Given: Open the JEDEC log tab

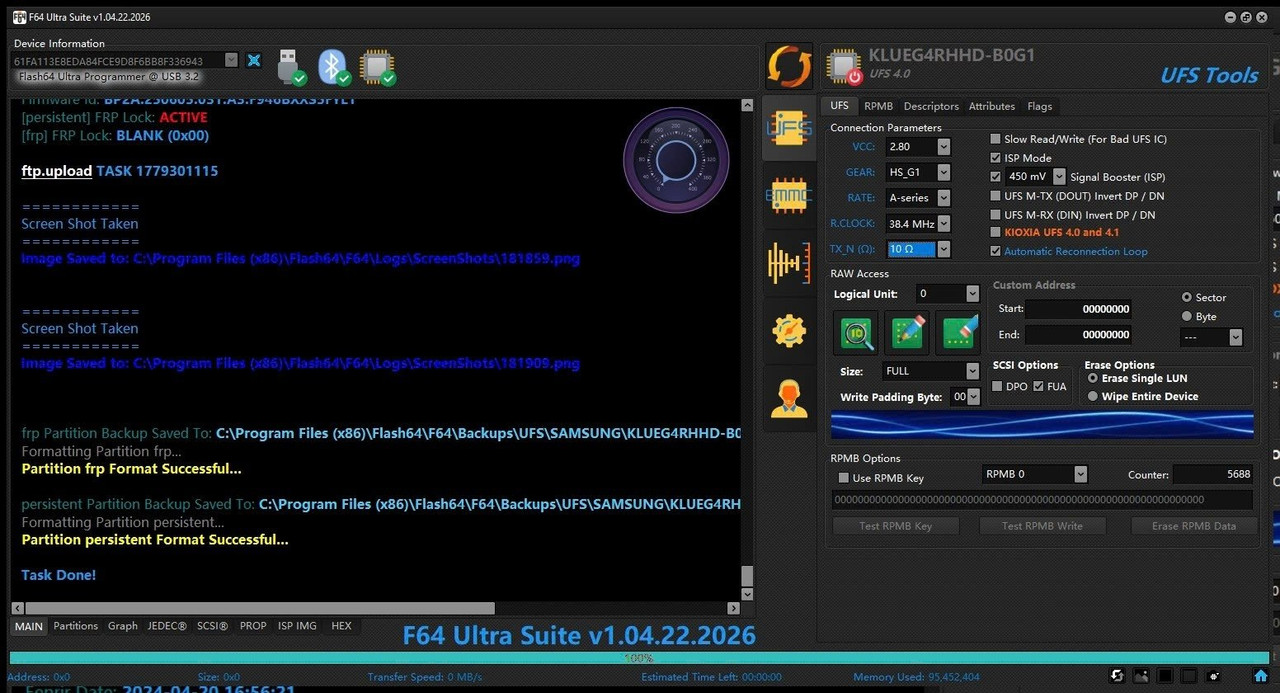Looking at the screenshot, I should tap(167, 626).
